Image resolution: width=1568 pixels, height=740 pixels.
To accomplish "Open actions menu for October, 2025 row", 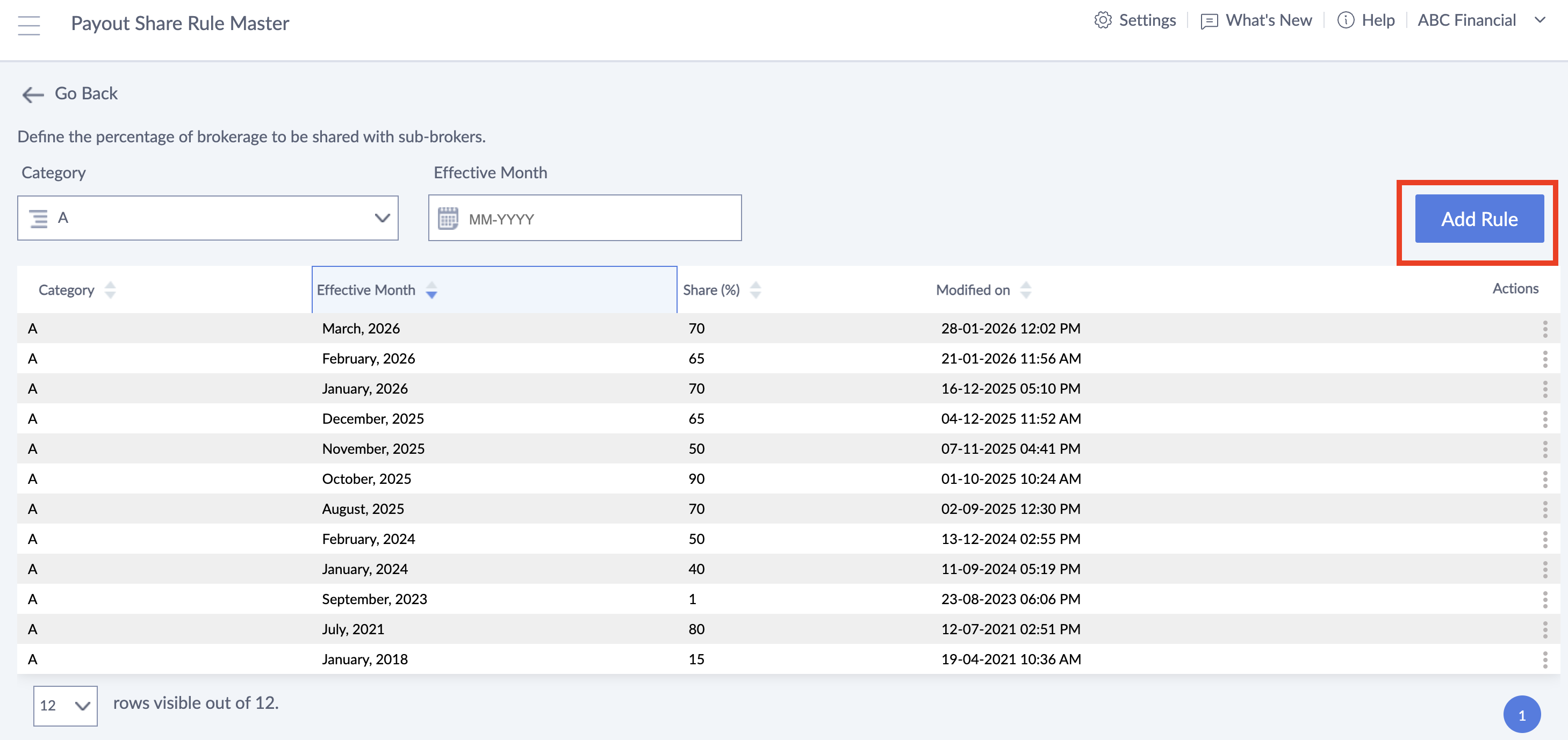I will pyautogui.click(x=1545, y=479).
